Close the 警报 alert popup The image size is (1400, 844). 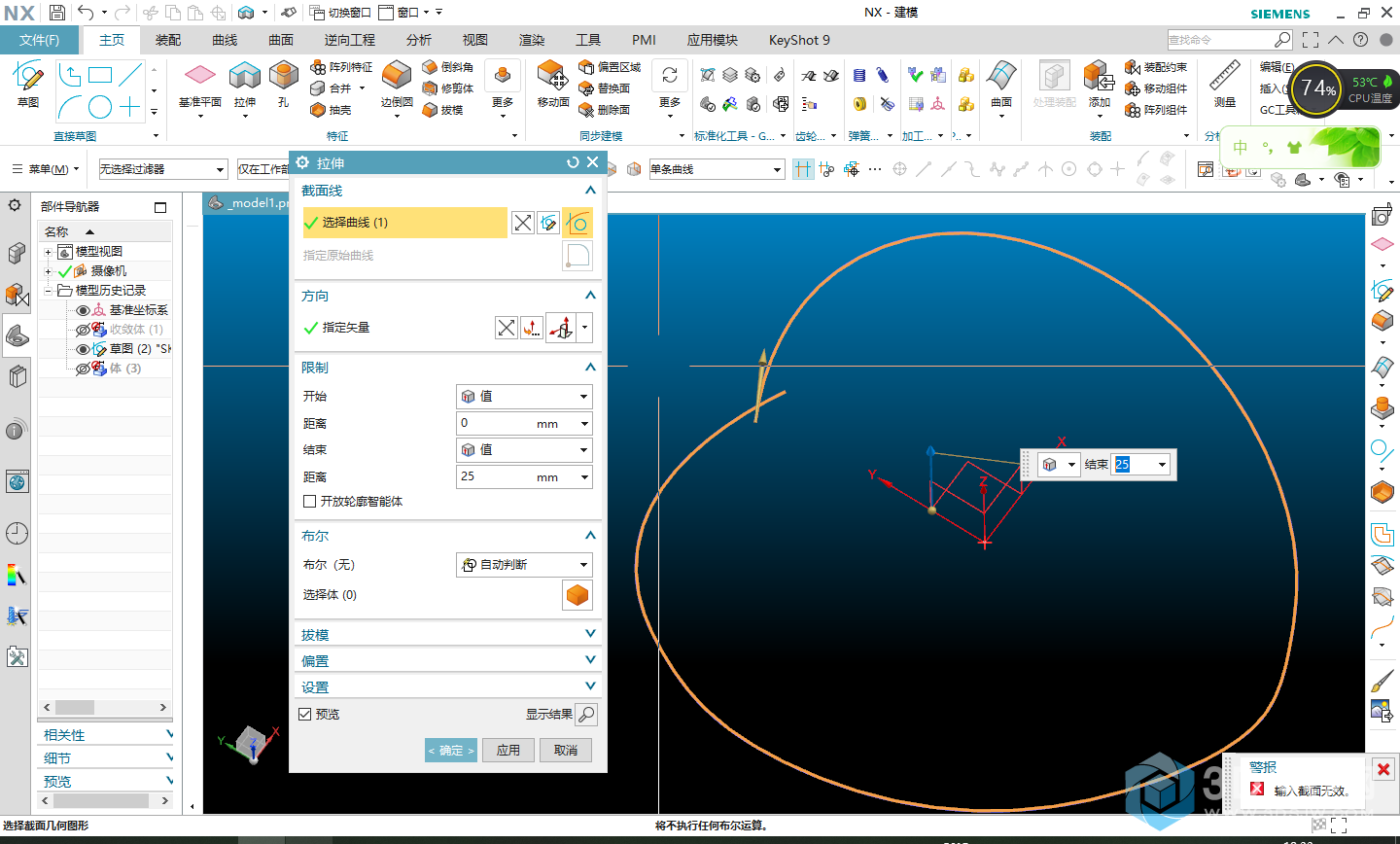pyautogui.click(x=1383, y=769)
